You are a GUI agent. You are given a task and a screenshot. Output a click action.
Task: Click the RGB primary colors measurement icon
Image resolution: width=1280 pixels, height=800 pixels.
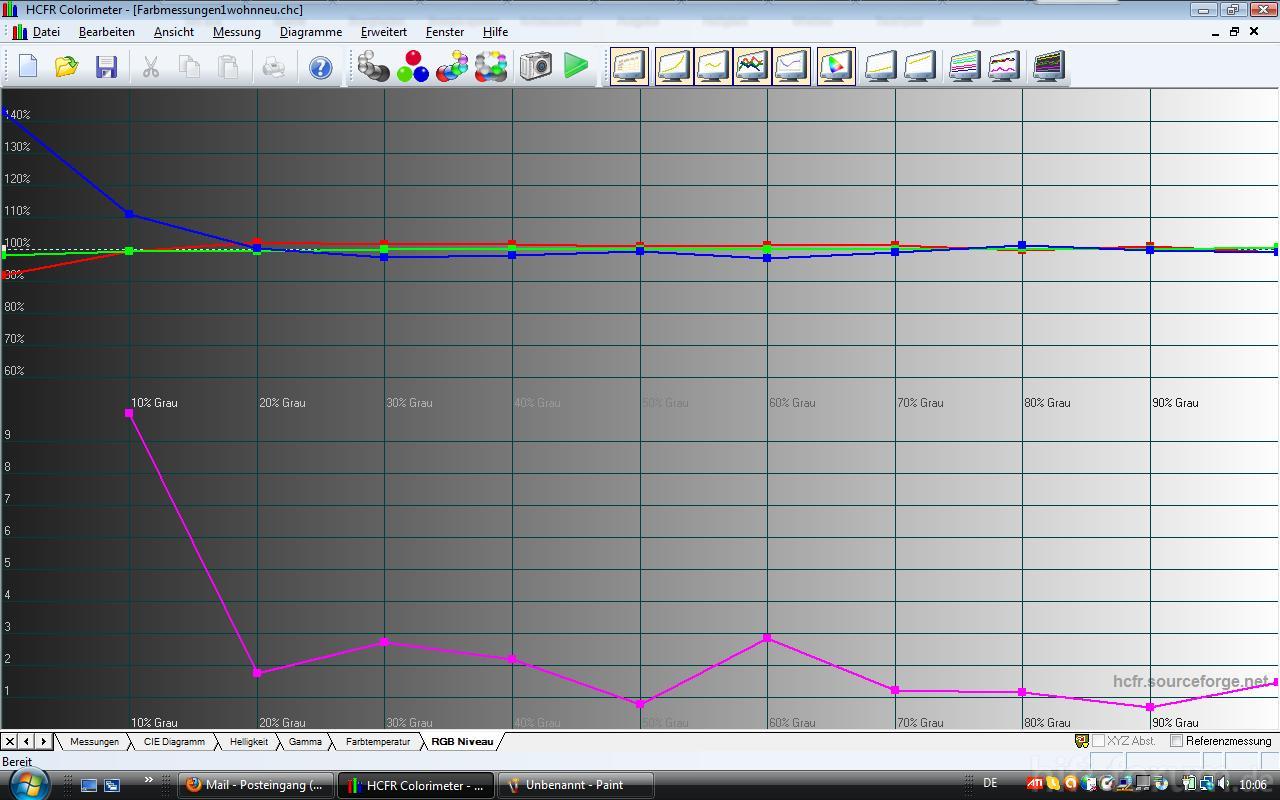click(412, 67)
